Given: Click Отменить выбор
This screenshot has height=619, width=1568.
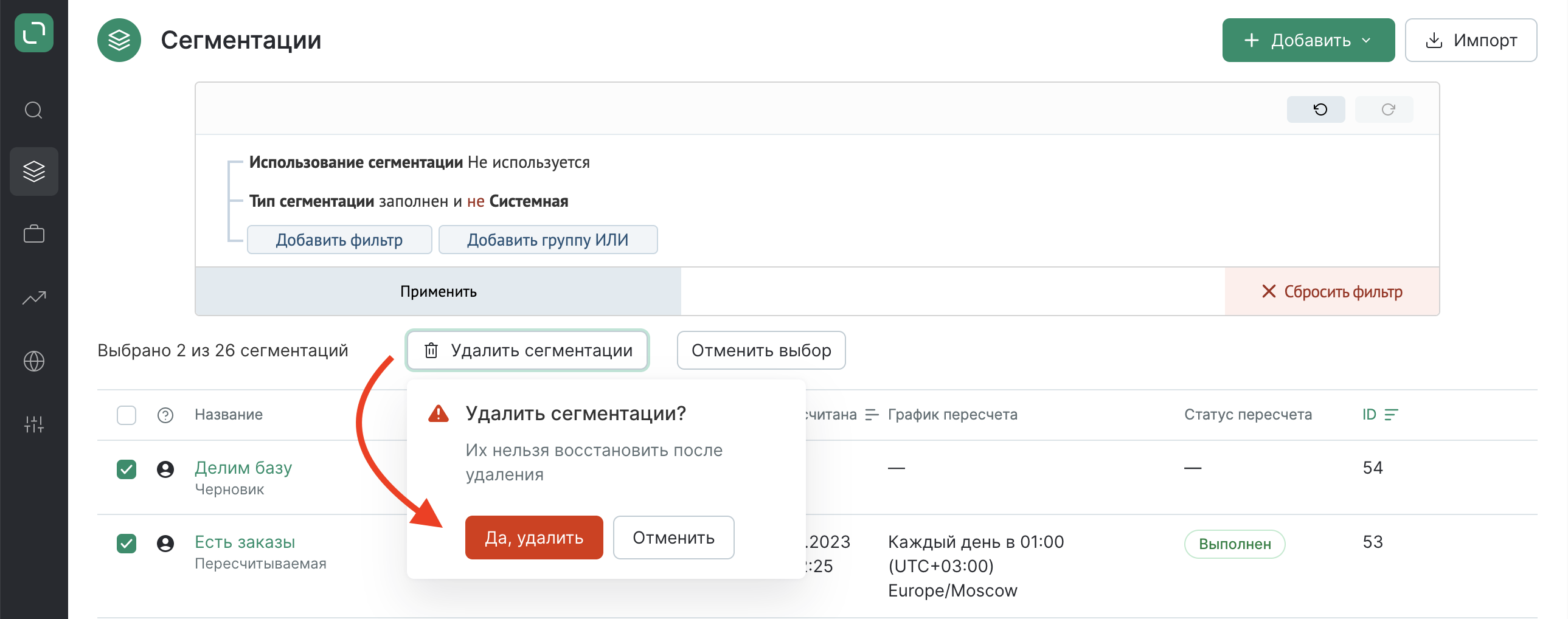Looking at the screenshot, I should tap(761, 350).
